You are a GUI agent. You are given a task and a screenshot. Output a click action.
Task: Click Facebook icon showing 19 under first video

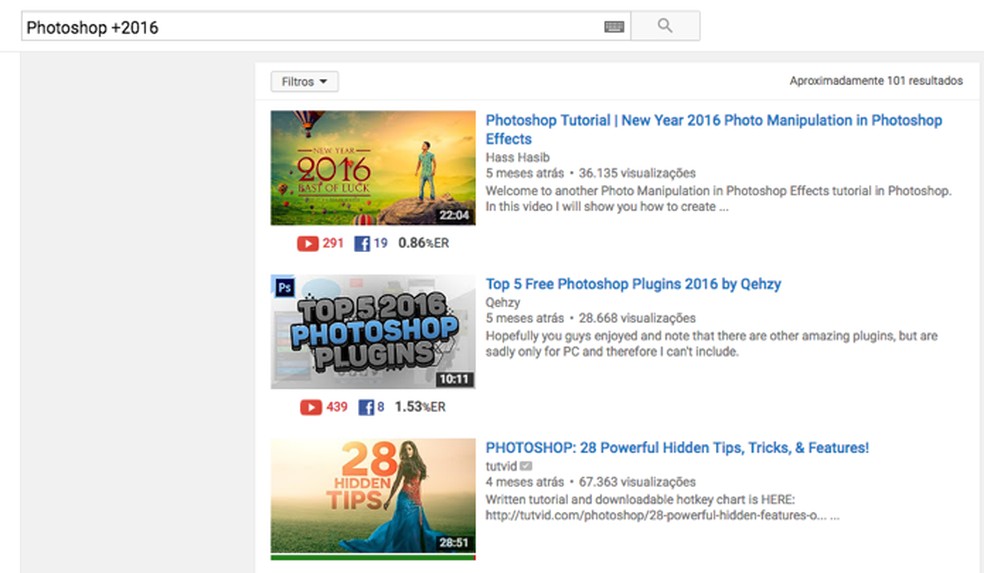(x=362, y=244)
